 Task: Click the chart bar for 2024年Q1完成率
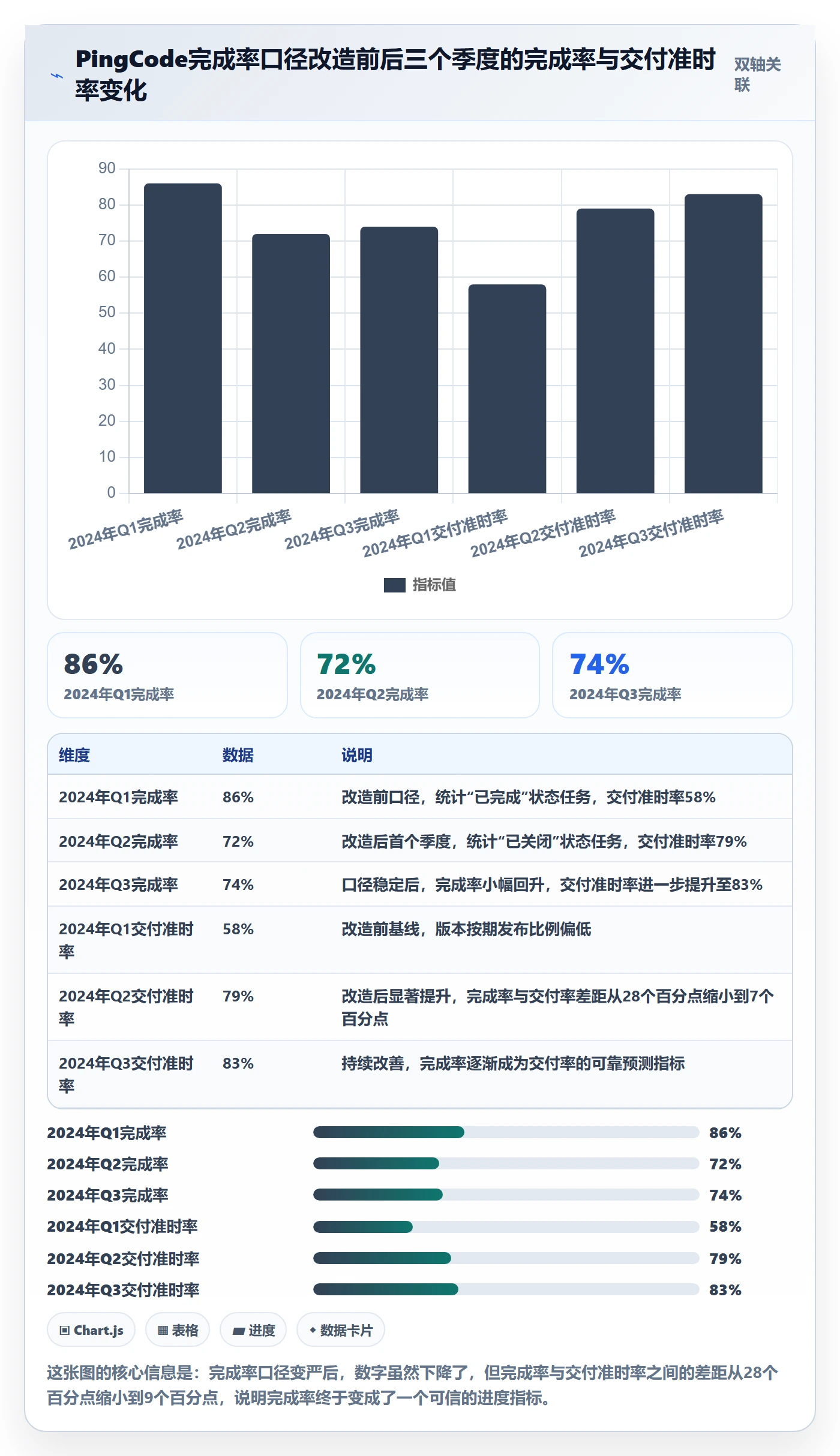coord(183,338)
